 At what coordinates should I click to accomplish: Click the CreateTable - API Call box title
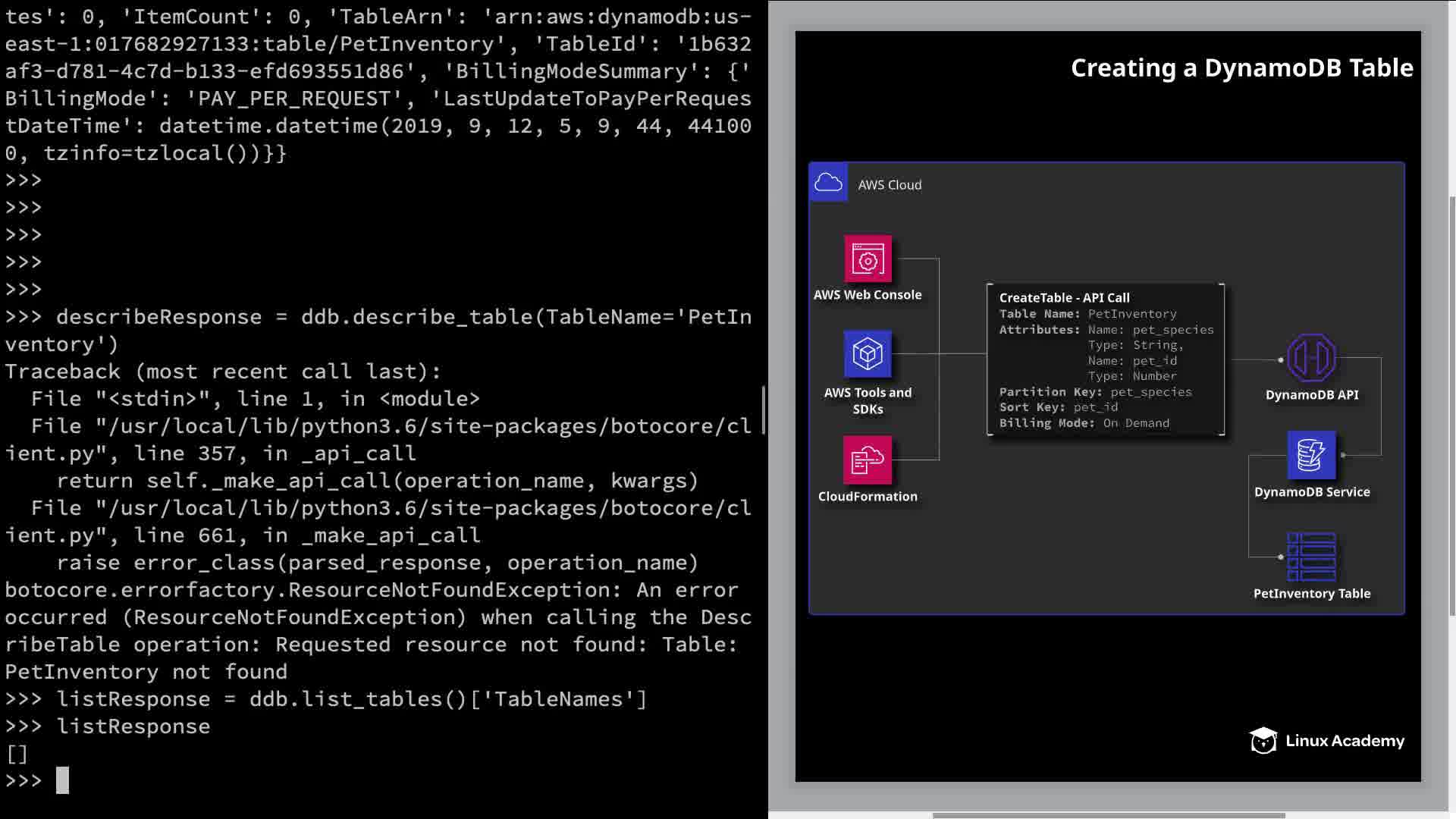tap(1064, 298)
